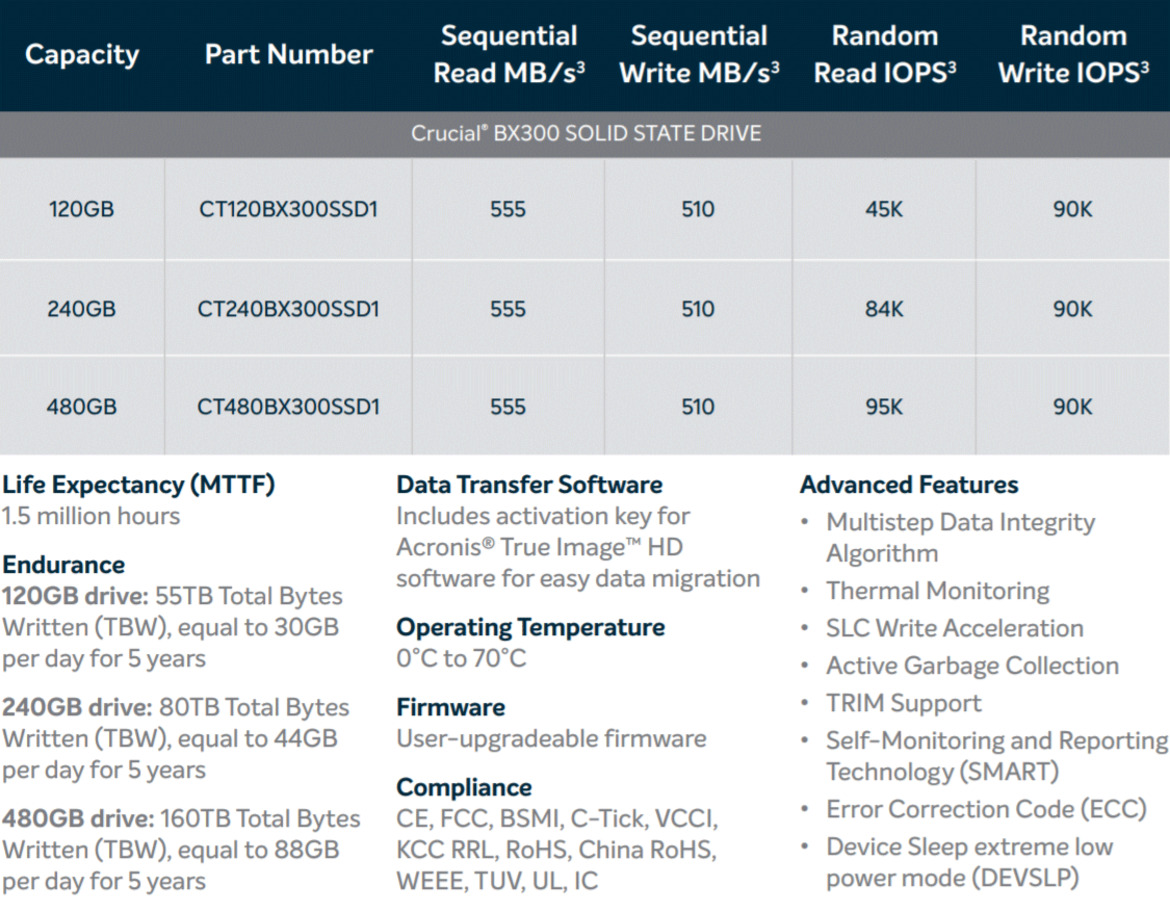Viewport: 1170px width, 912px height.
Task: Click the Advanced Features heading
Action: tap(910, 485)
